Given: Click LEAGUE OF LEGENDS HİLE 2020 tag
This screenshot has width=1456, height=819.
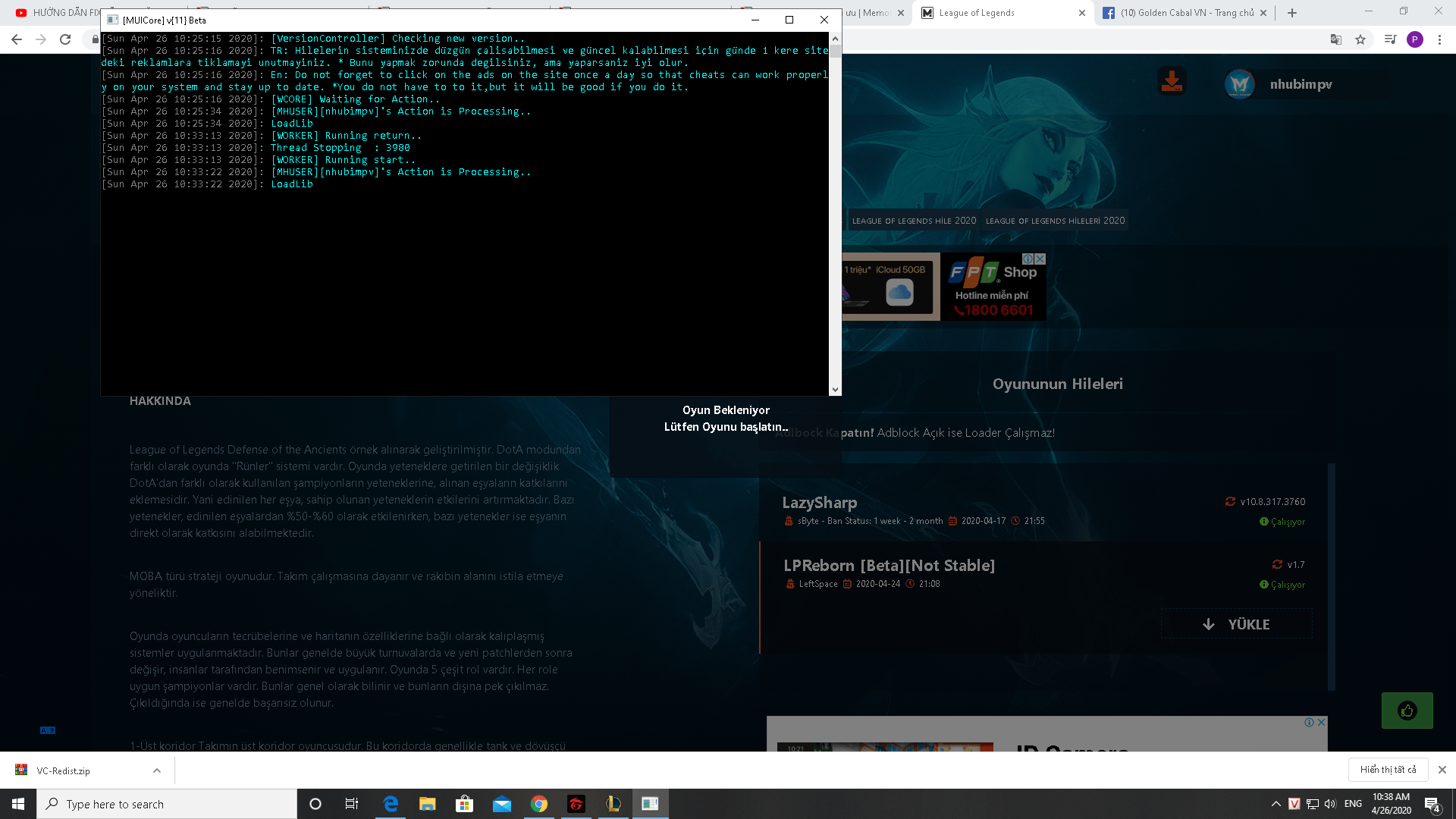Looking at the screenshot, I should click(x=914, y=221).
